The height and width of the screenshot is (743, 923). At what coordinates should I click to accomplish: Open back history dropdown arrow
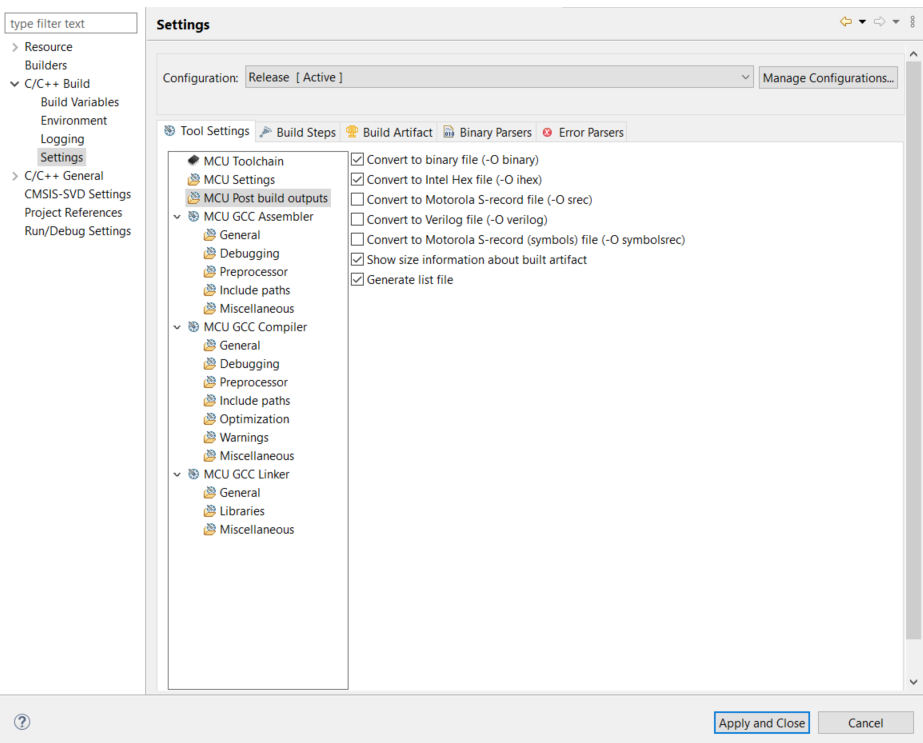click(x=862, y=22)
